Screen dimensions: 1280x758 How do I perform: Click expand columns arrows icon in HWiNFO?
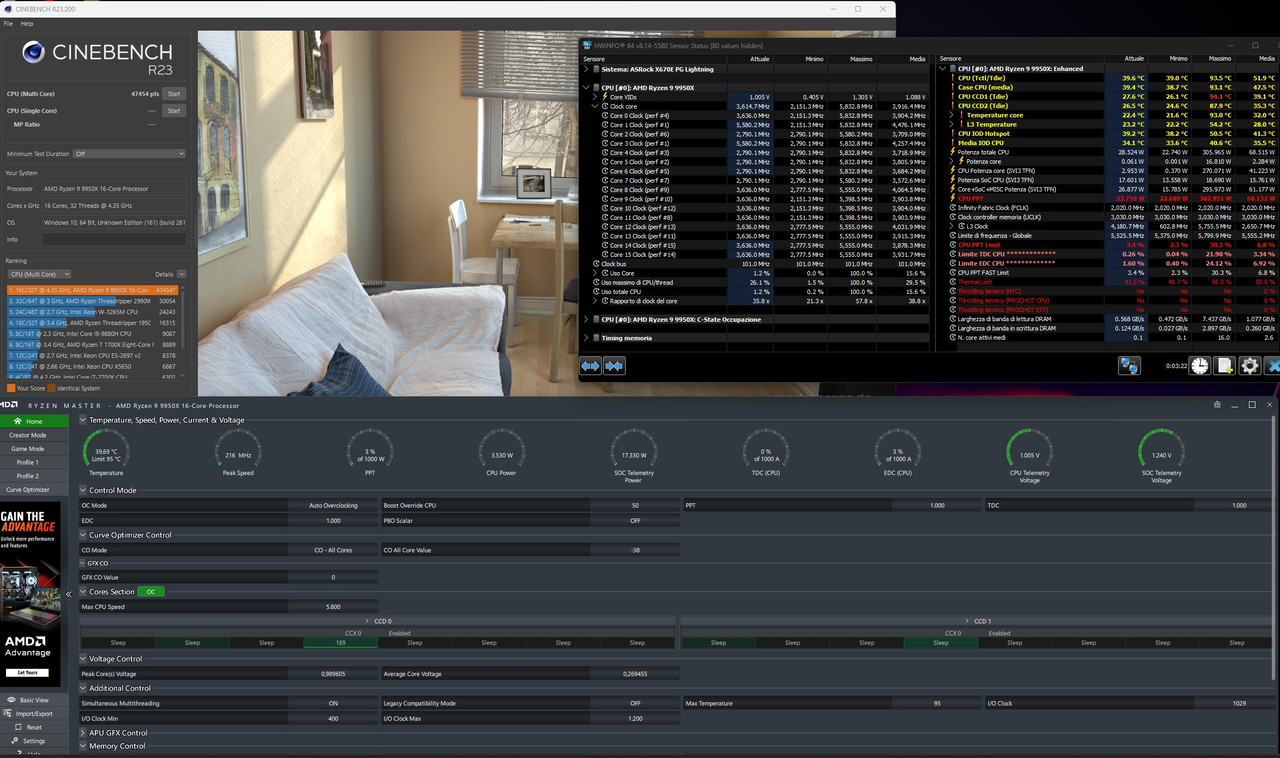(x=590, y=366)
